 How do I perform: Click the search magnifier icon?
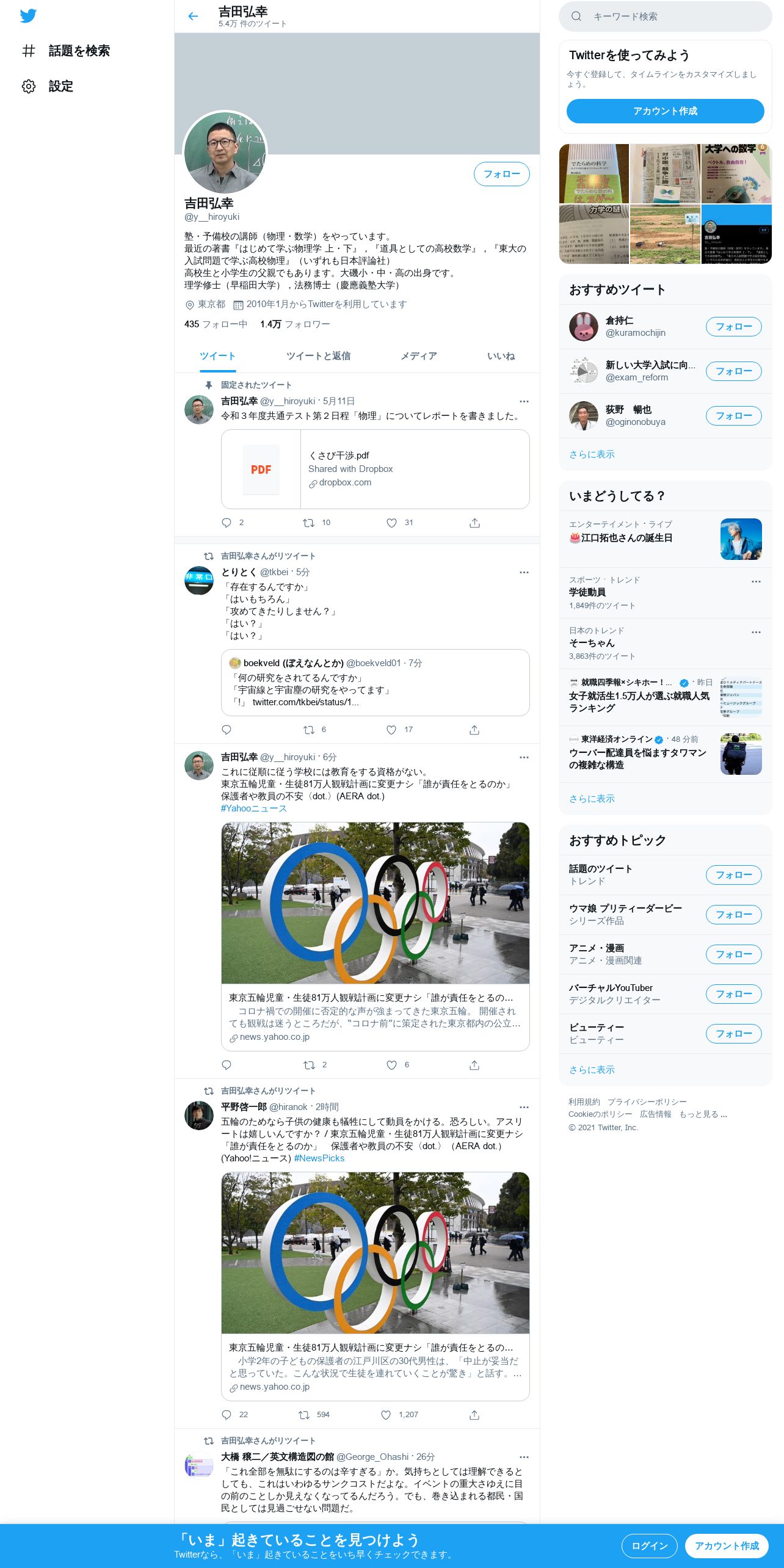point(576,16)
